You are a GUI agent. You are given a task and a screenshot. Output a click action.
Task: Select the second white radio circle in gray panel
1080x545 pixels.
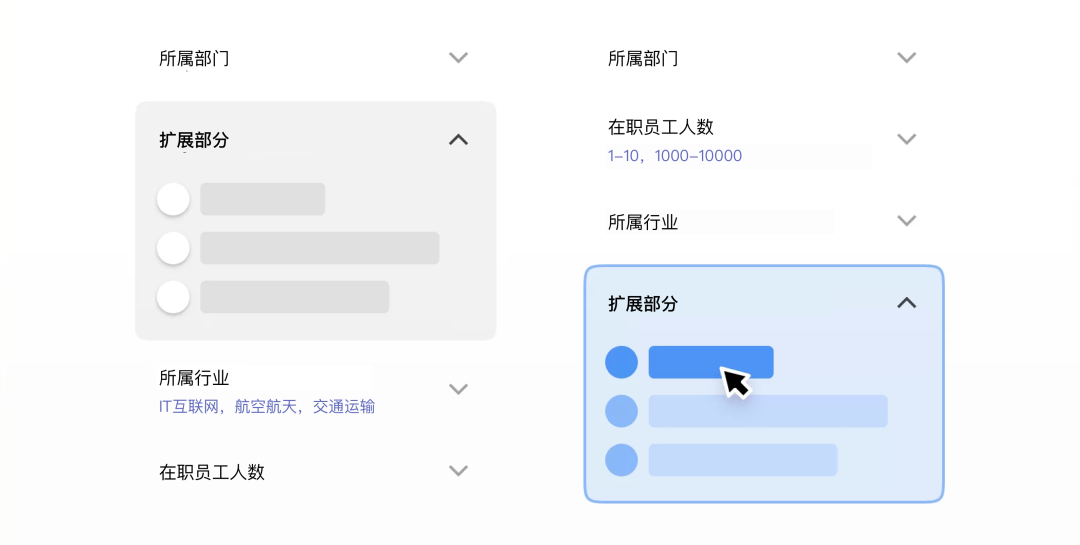(x=173, y=248)
